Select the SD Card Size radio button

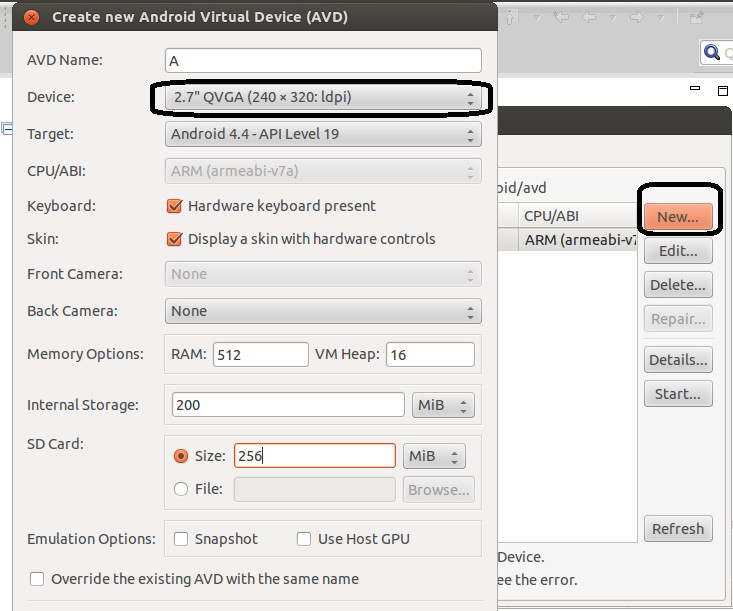[181, 456]
